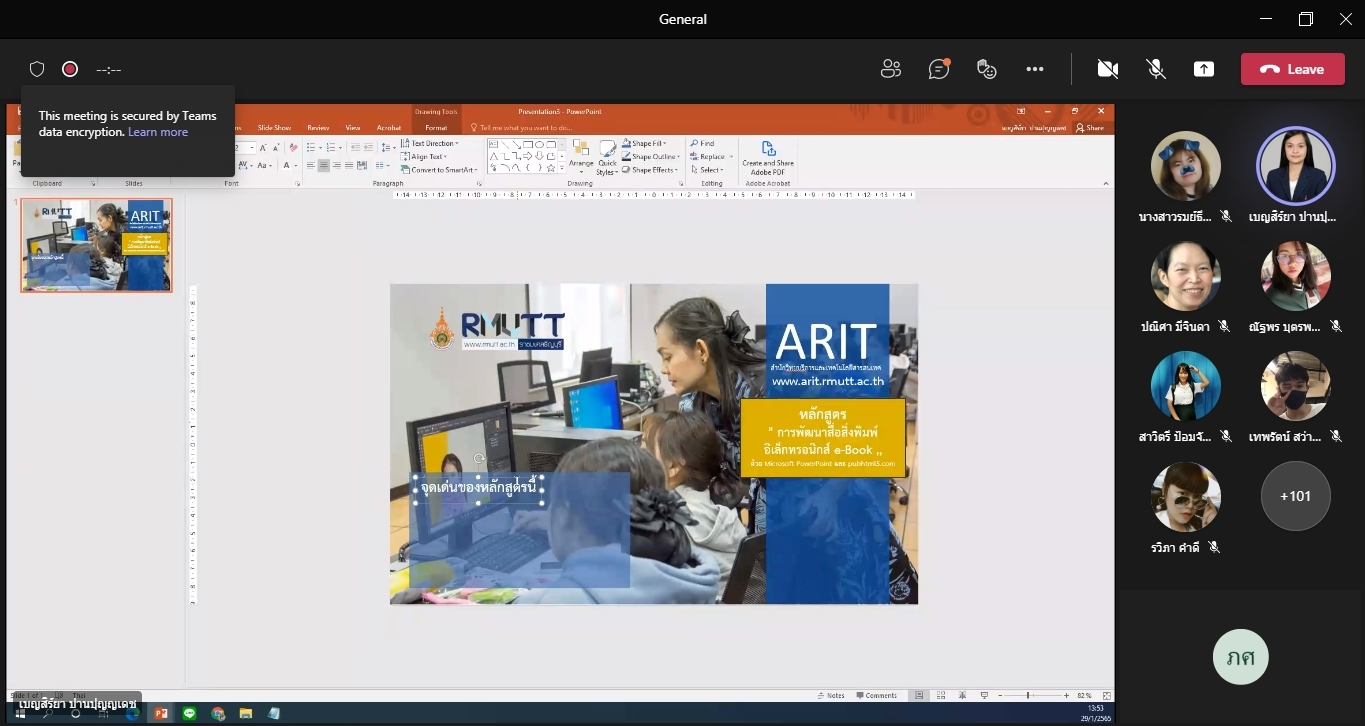Click the bullets list icon
This screenshot has height=726, width=1365.
[x=312, y=148]
